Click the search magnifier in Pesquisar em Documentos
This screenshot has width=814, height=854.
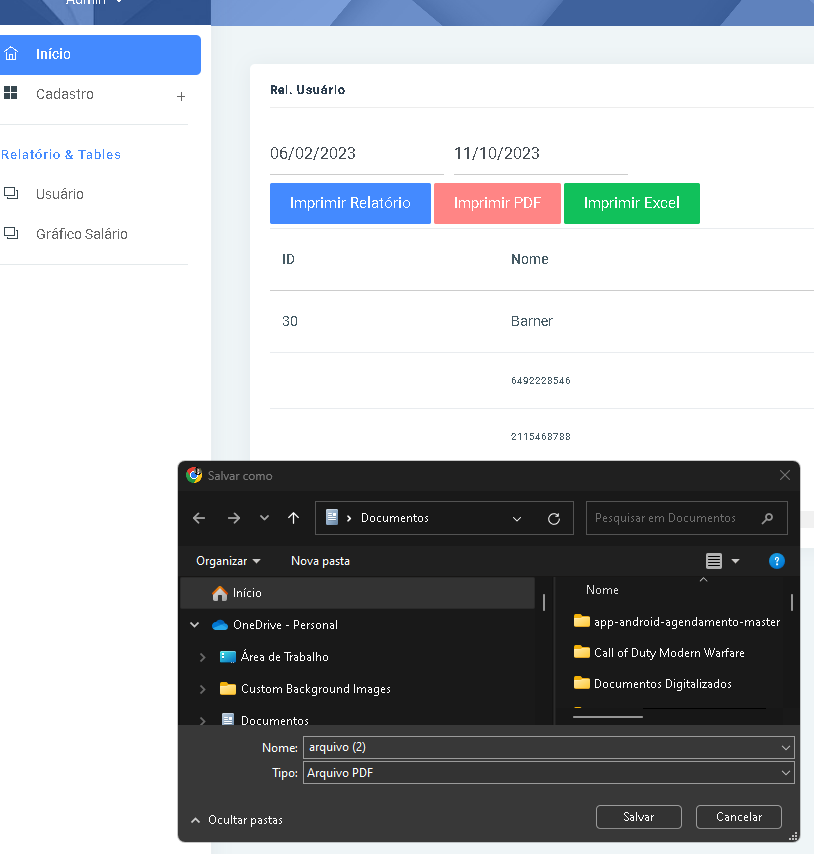[x=766, y=518]
